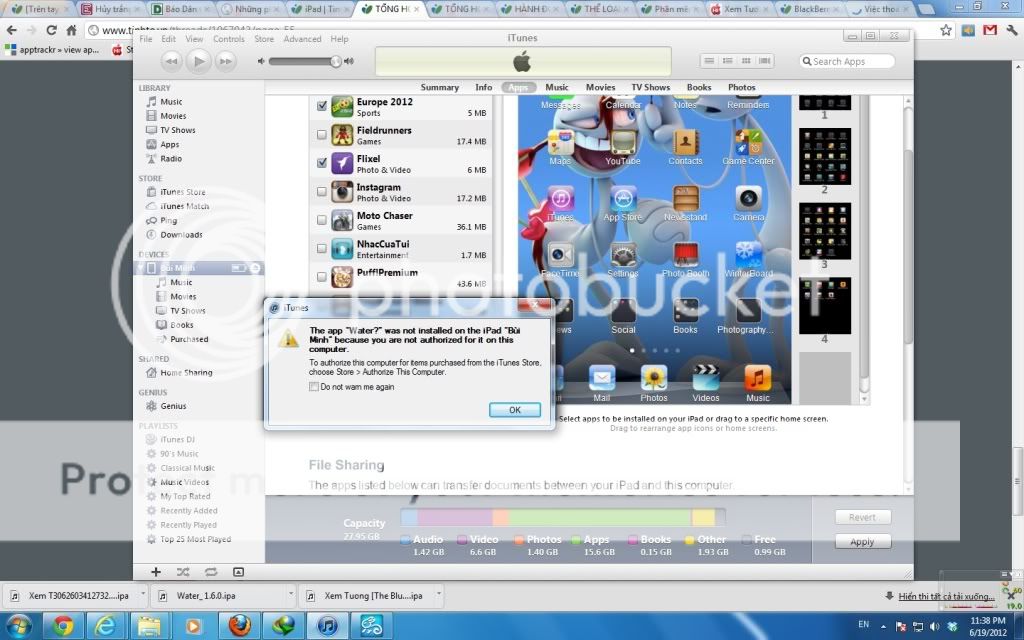
Task: Click the Contacts app icon
Action: pos(685,142)
